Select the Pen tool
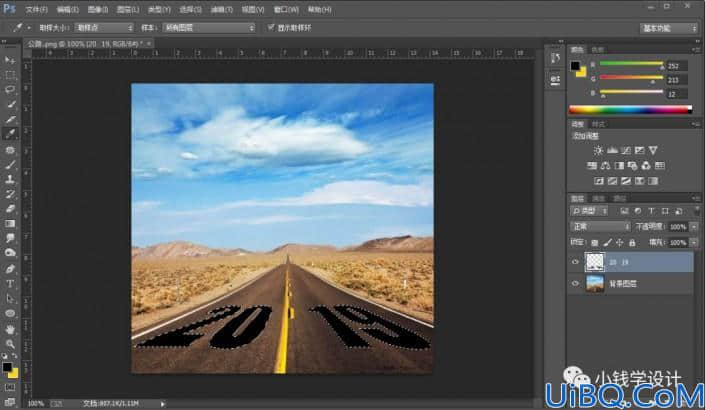 coord(10,269)
